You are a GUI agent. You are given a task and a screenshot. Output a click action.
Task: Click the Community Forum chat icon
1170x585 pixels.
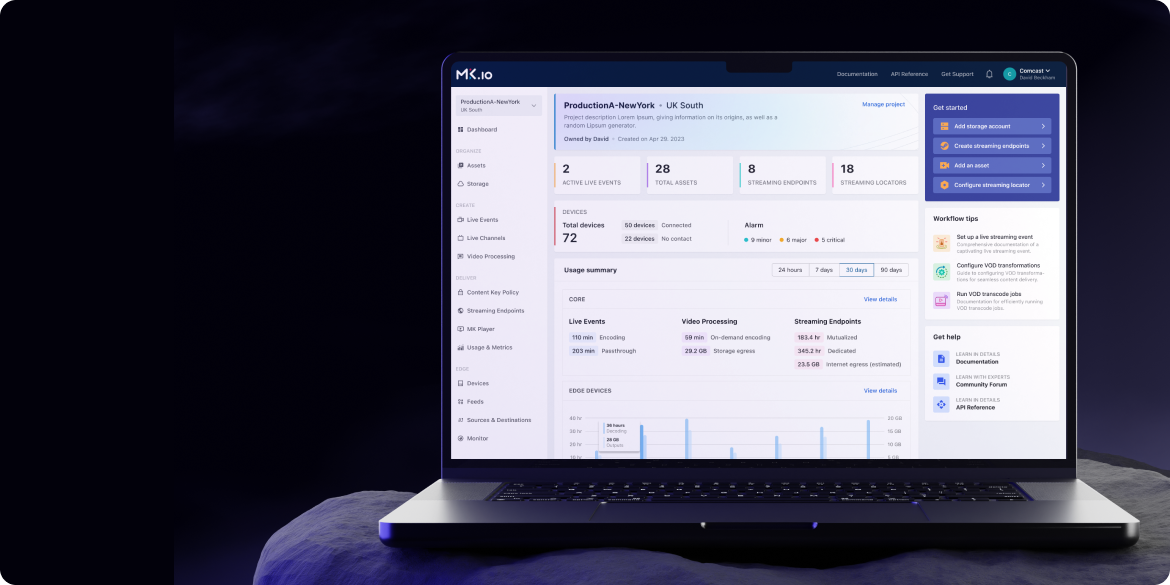click(941, 382)
